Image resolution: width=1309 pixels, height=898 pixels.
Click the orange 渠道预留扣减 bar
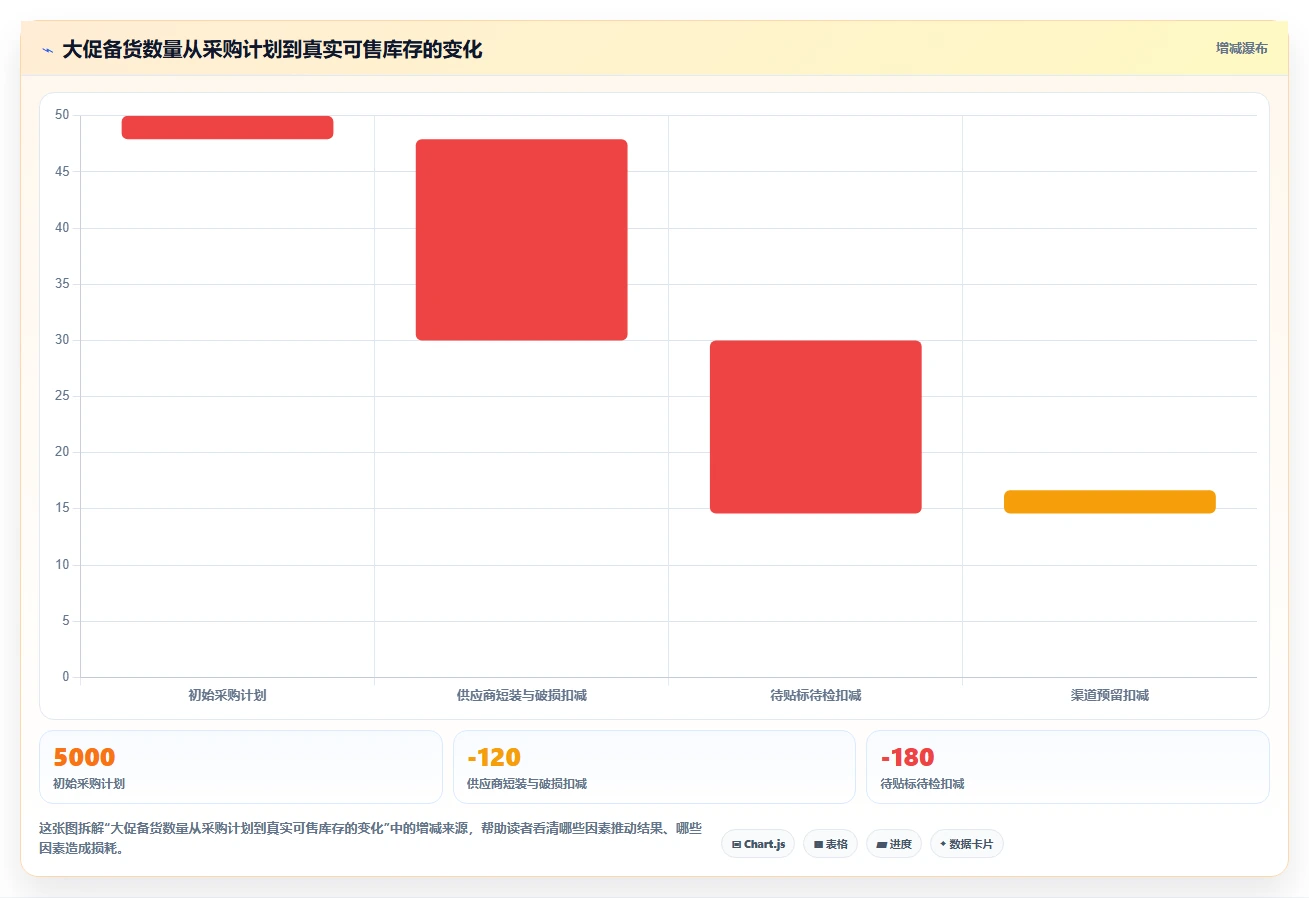tap(1109, 502)
